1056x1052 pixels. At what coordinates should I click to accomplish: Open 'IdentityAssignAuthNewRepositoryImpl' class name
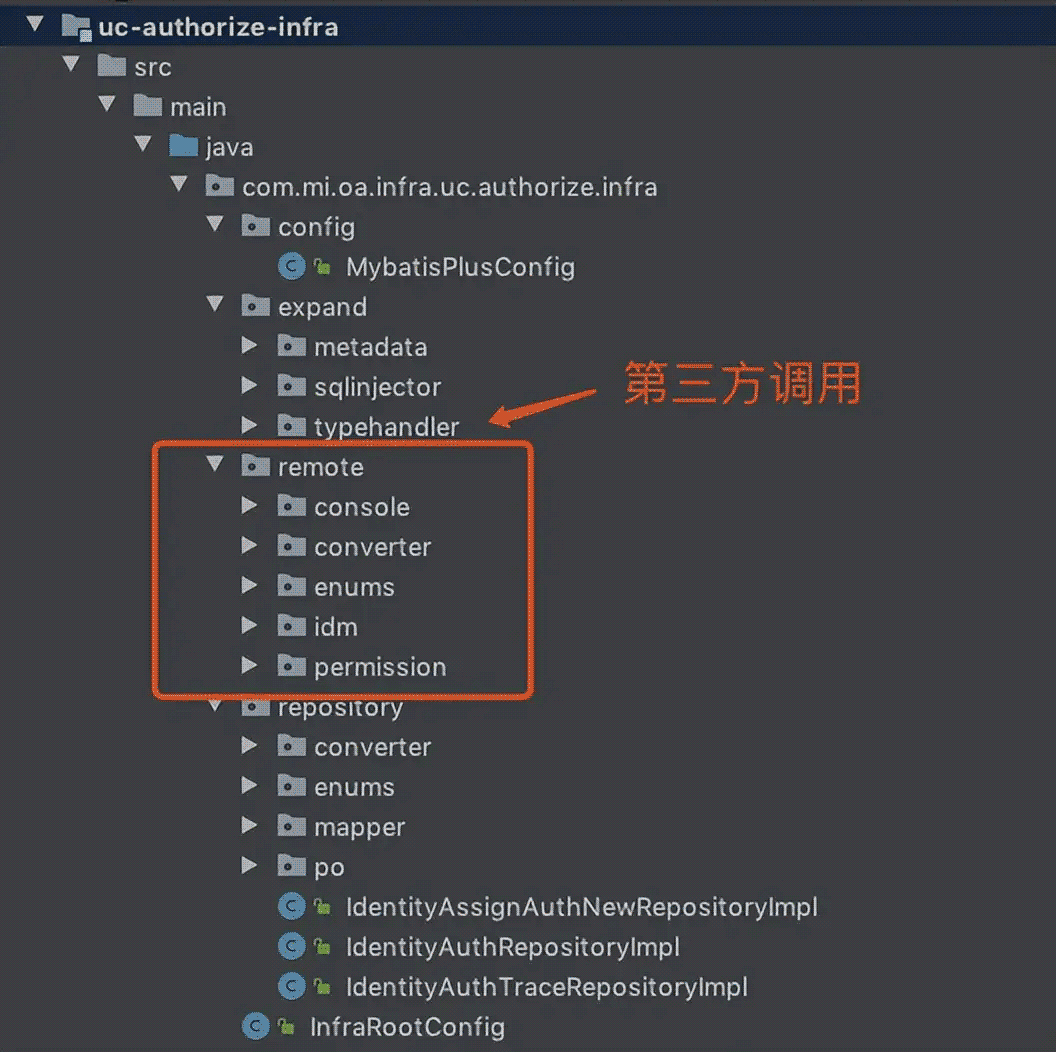point(582,907)
